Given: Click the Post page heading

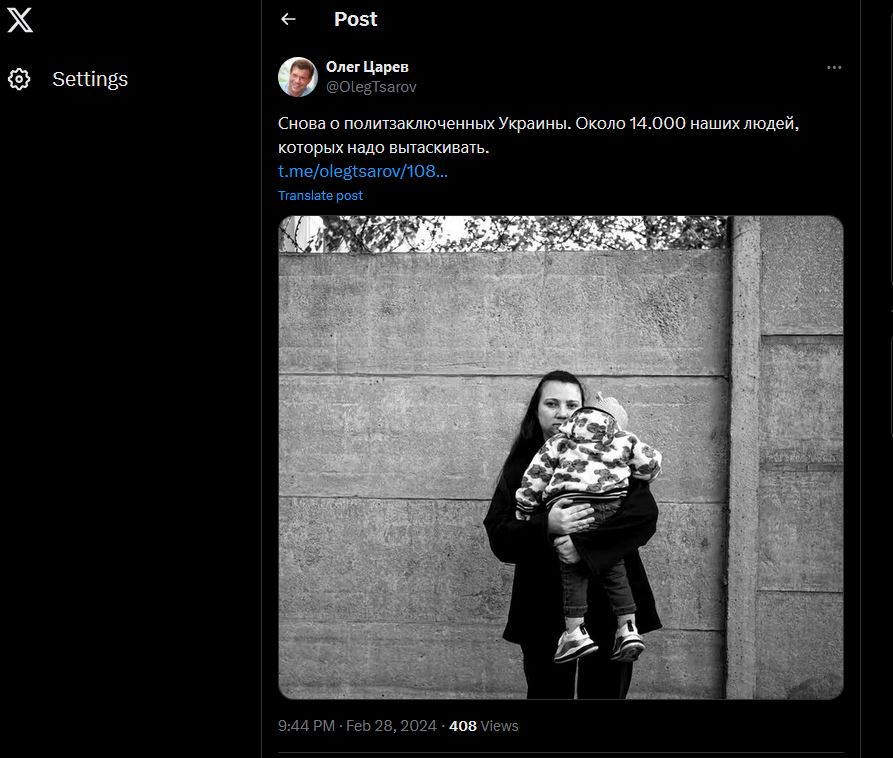Looking at the screenshot, I should 356,19.
